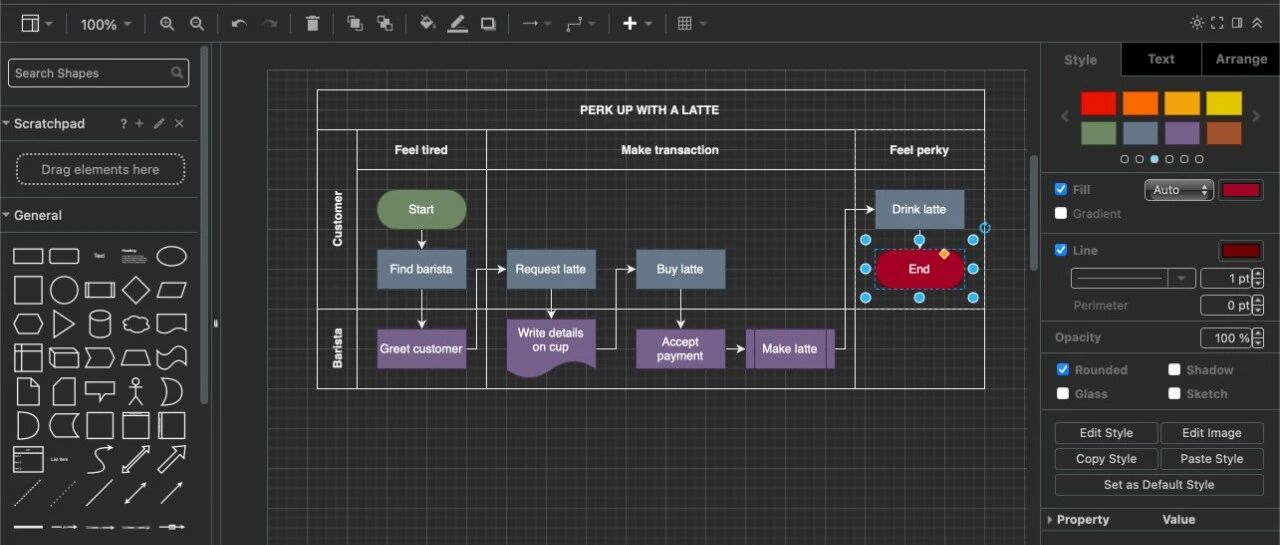Image resolution: width=1280 pixels, height=545 pixels.
Task: Open the Waypoints style dropdown
Action: pyautogui.click(x=580, y=23)
